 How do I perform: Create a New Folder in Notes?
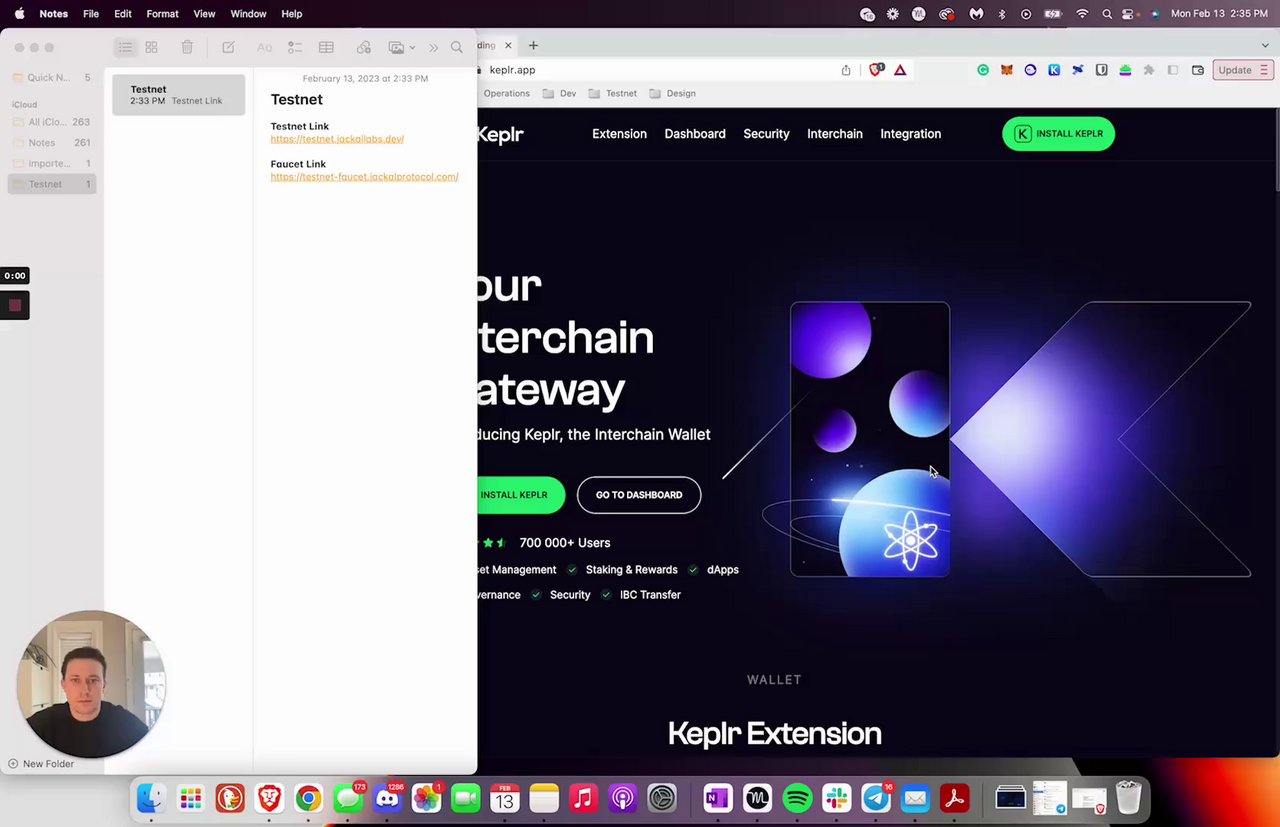(41, 764)
